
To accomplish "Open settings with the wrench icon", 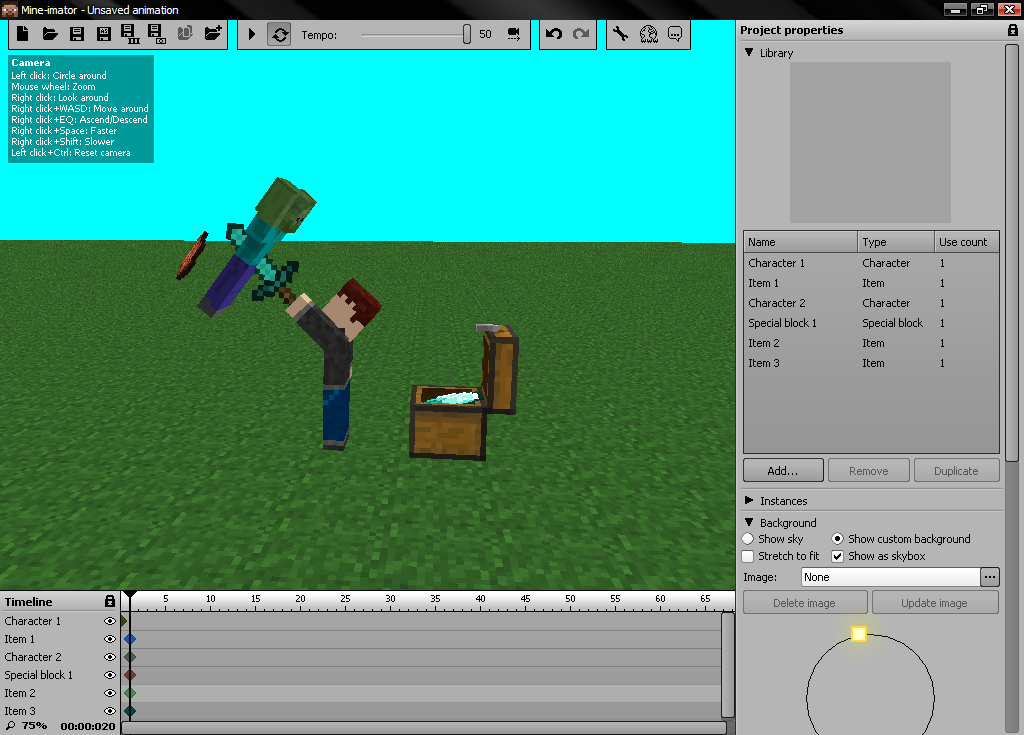I will coord(620,34).
